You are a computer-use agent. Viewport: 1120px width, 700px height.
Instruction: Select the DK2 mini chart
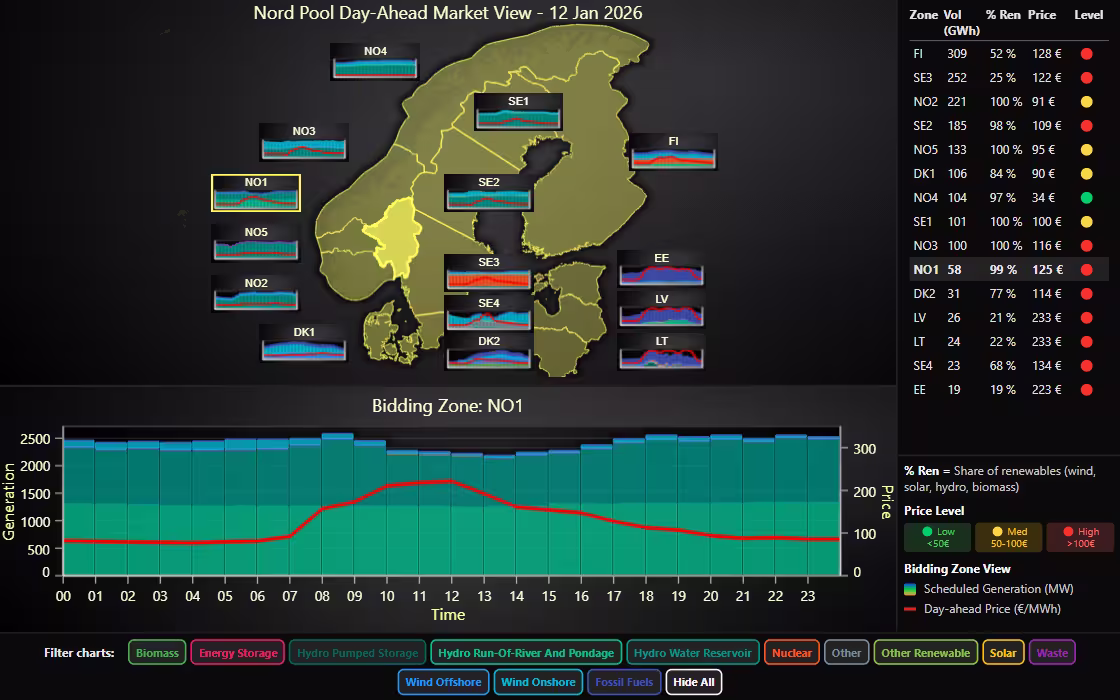[489, 351]
